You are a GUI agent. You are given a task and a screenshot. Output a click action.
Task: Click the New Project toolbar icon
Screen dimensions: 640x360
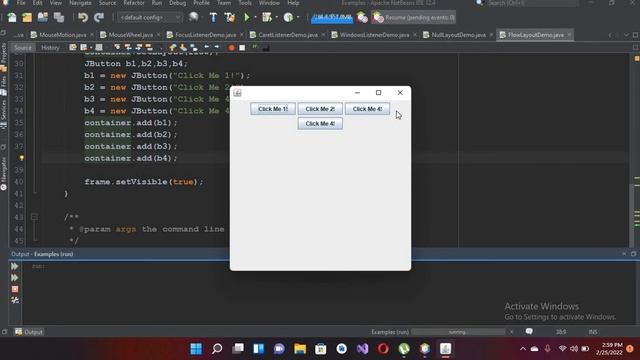coord(27,17)
